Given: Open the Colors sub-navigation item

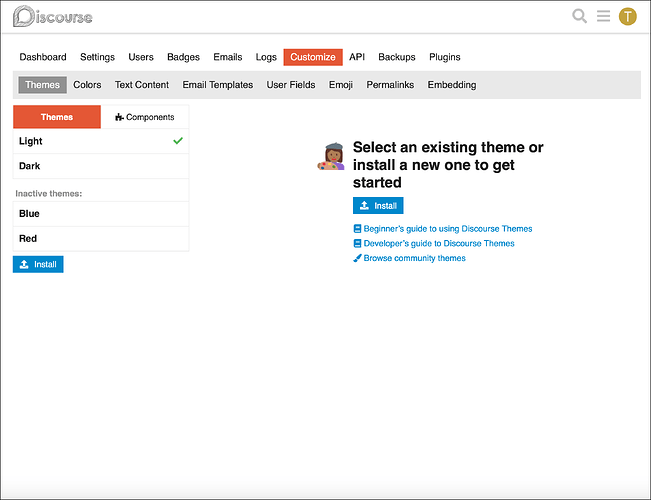Looking at the screenshot, I should 87,85.
